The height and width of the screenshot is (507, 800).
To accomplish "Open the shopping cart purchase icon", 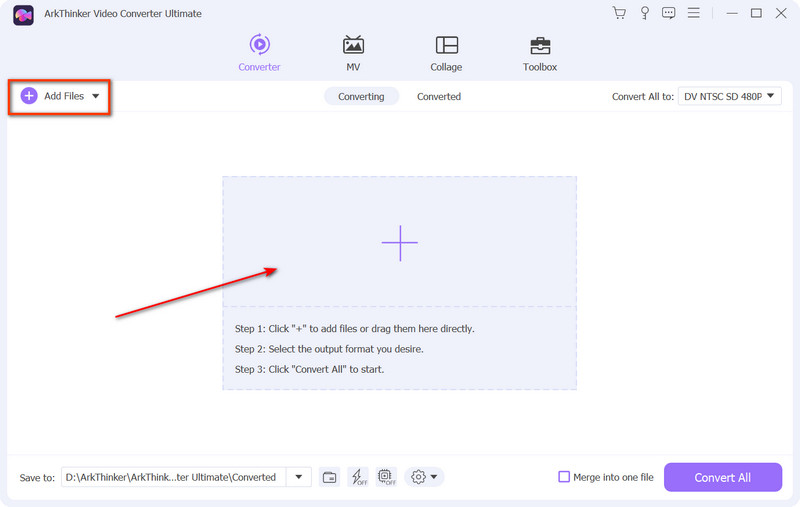I will [x=619, y=13].
